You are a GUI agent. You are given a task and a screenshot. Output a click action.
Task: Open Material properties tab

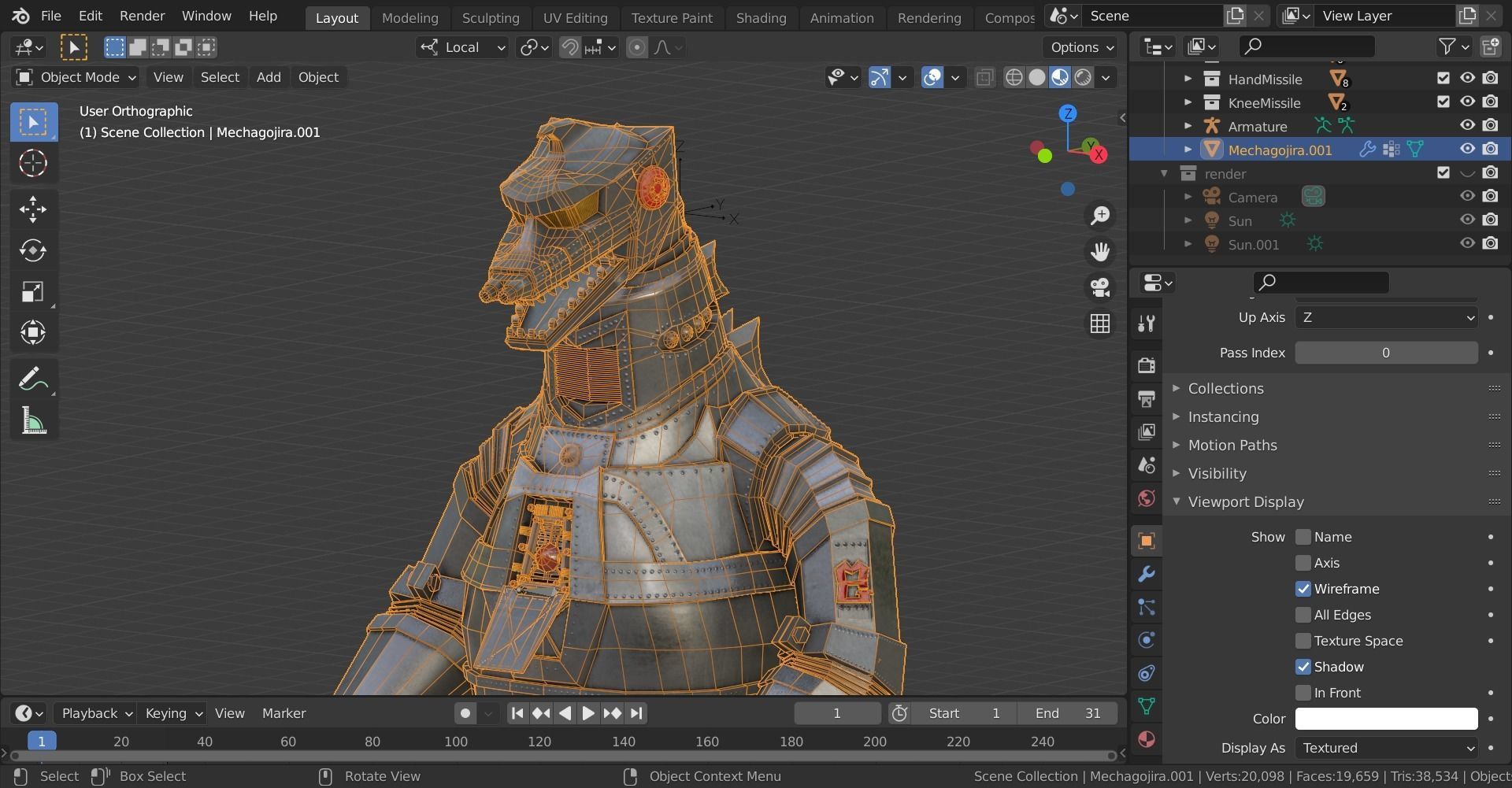1147,739
